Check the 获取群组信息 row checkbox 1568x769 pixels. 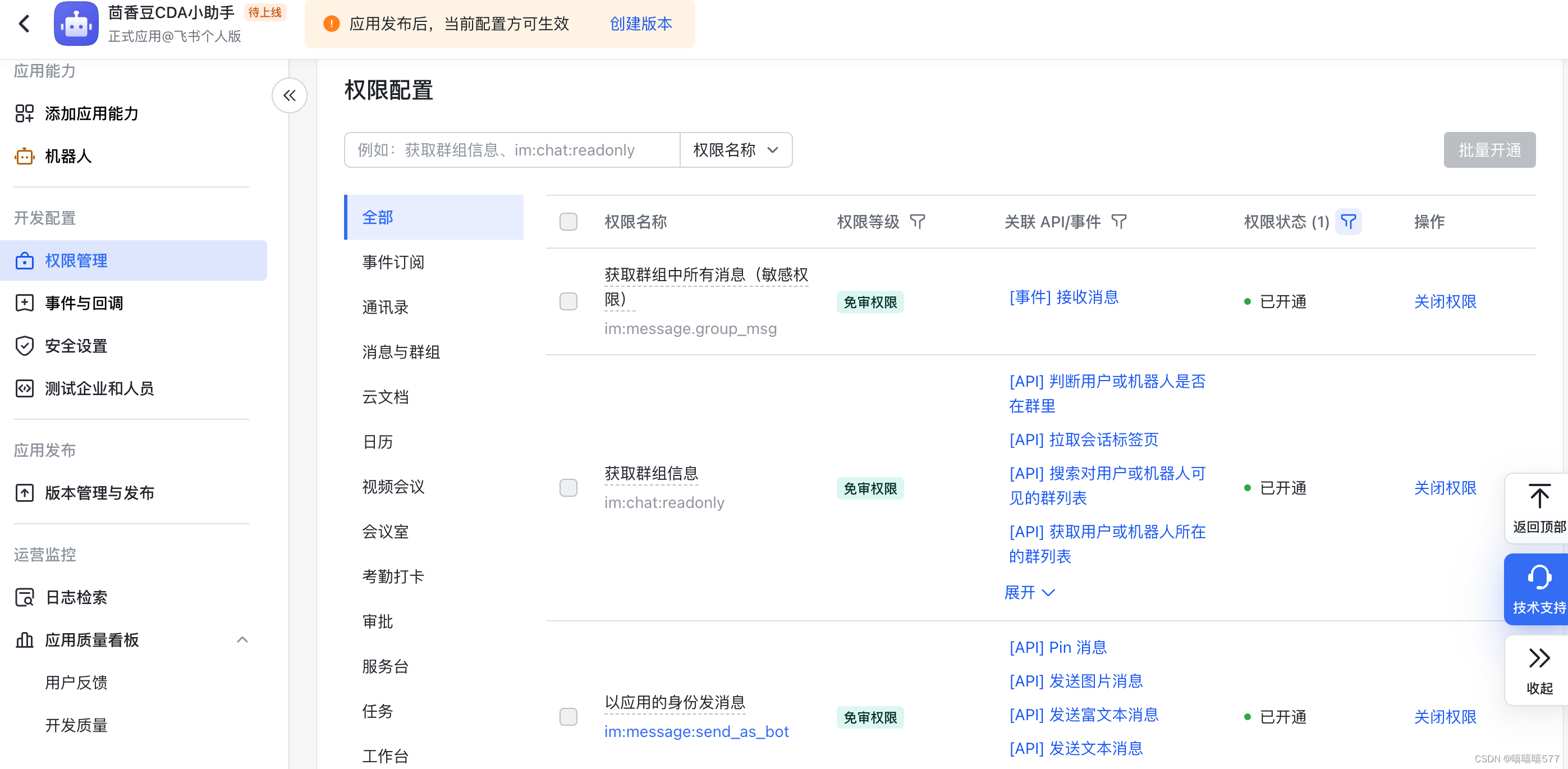tap(568, 488)
